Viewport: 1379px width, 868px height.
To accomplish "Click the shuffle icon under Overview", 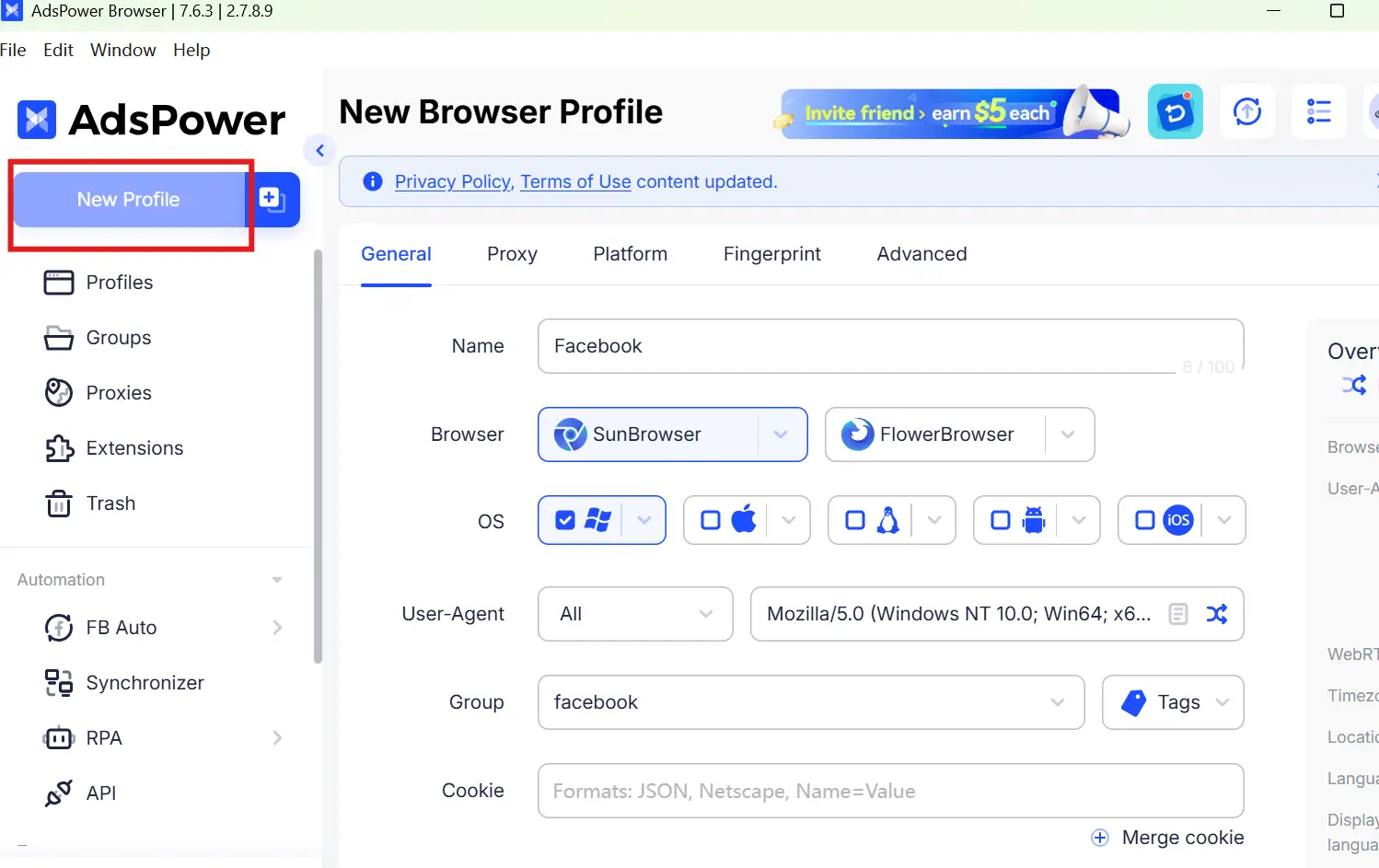I will click(x=1354, y=385).
